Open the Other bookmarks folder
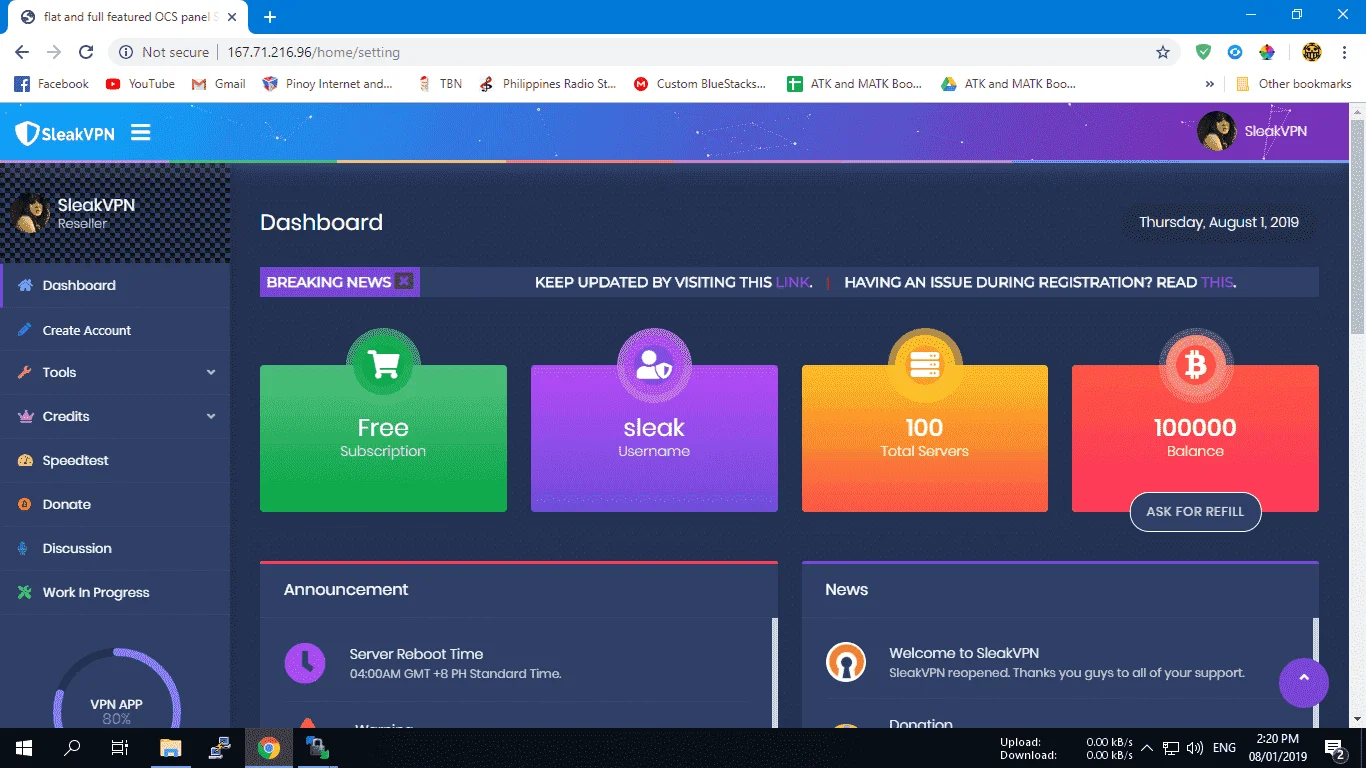 (1293, 84)
